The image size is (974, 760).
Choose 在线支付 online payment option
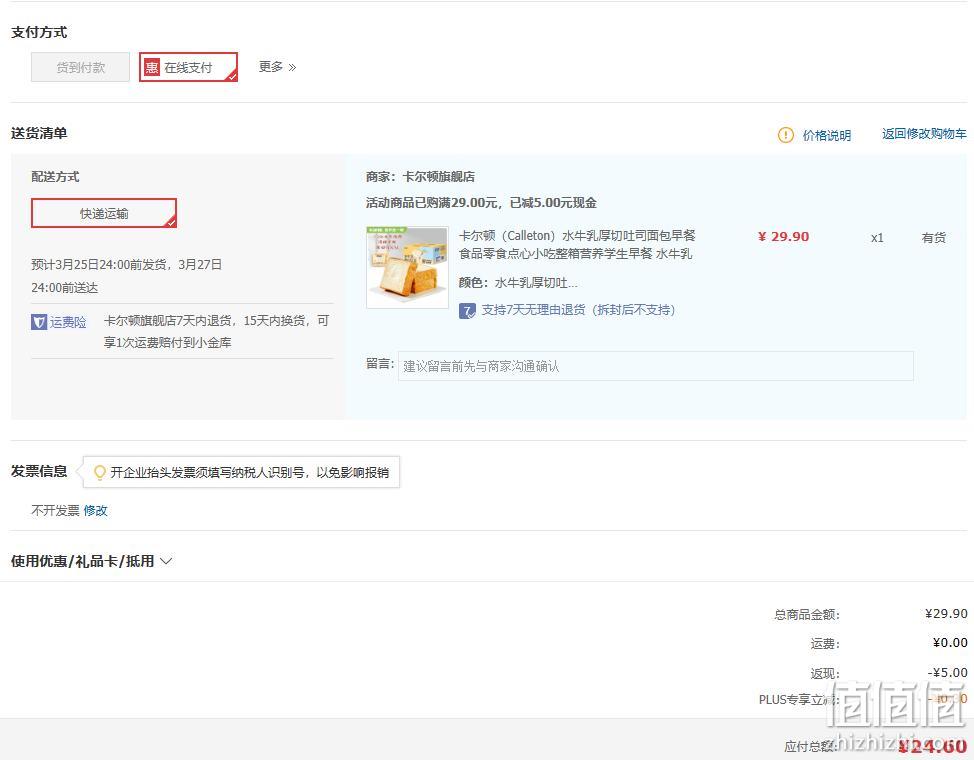click(x=188, y=67)
